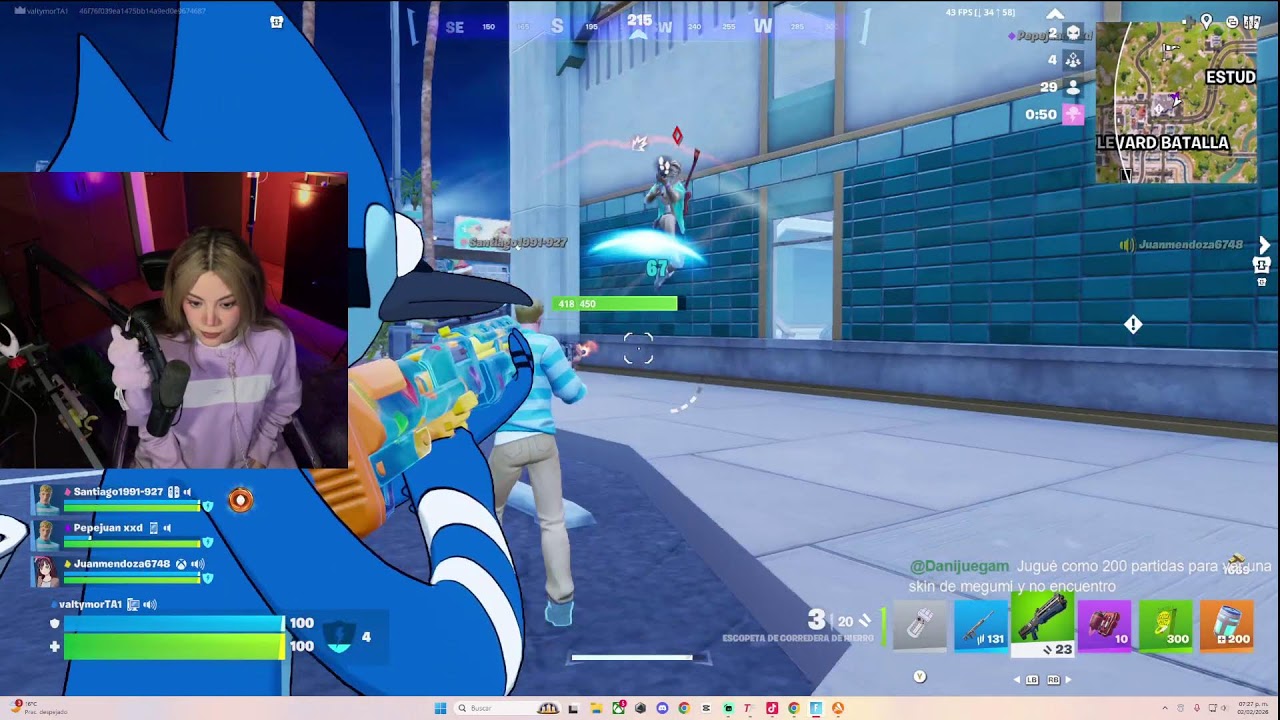The height and width of the screenshot is (720, 1280).
Task: Open File Explorer from the taskbar
Action: coord(596,708)
